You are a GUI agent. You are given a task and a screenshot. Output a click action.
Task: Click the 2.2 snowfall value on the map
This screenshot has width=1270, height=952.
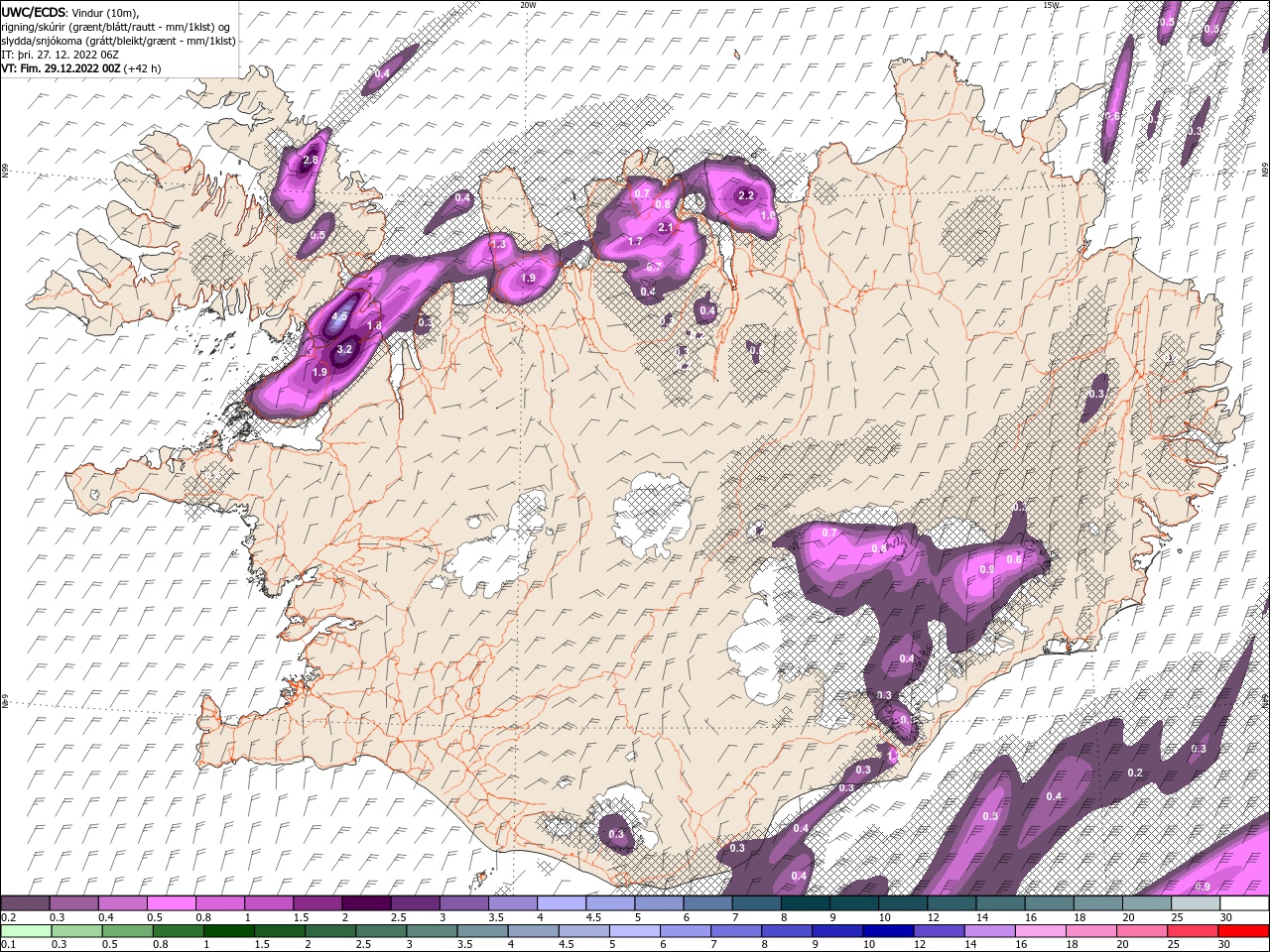pos(746,195)
